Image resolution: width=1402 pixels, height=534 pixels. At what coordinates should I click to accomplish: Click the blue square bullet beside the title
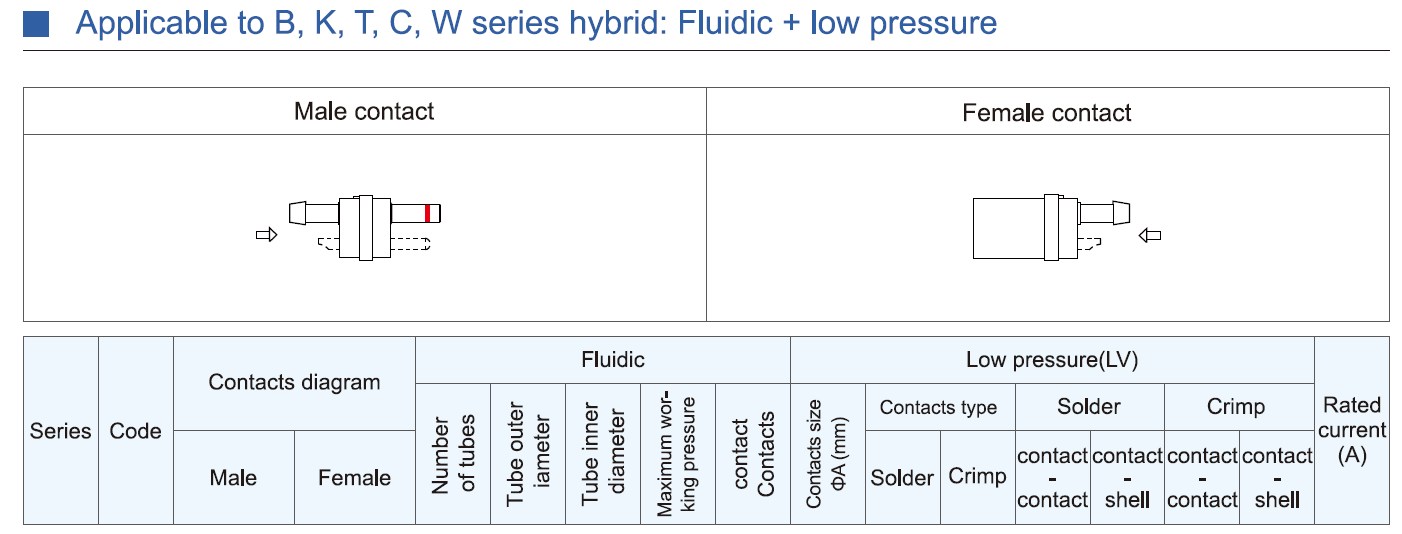click(x=36, y=24)
